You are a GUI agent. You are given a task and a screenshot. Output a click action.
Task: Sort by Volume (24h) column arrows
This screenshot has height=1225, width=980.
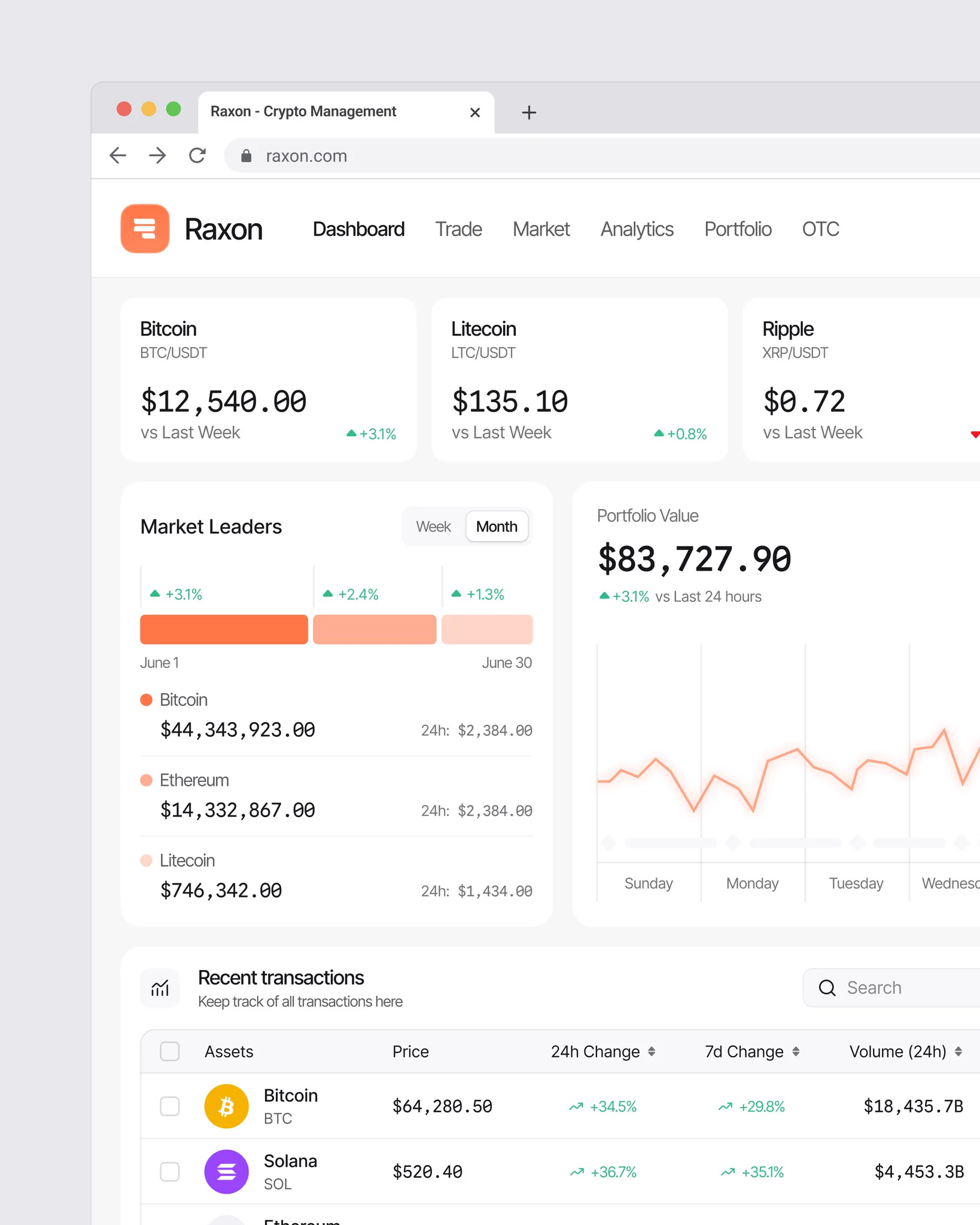(958, 1051)
